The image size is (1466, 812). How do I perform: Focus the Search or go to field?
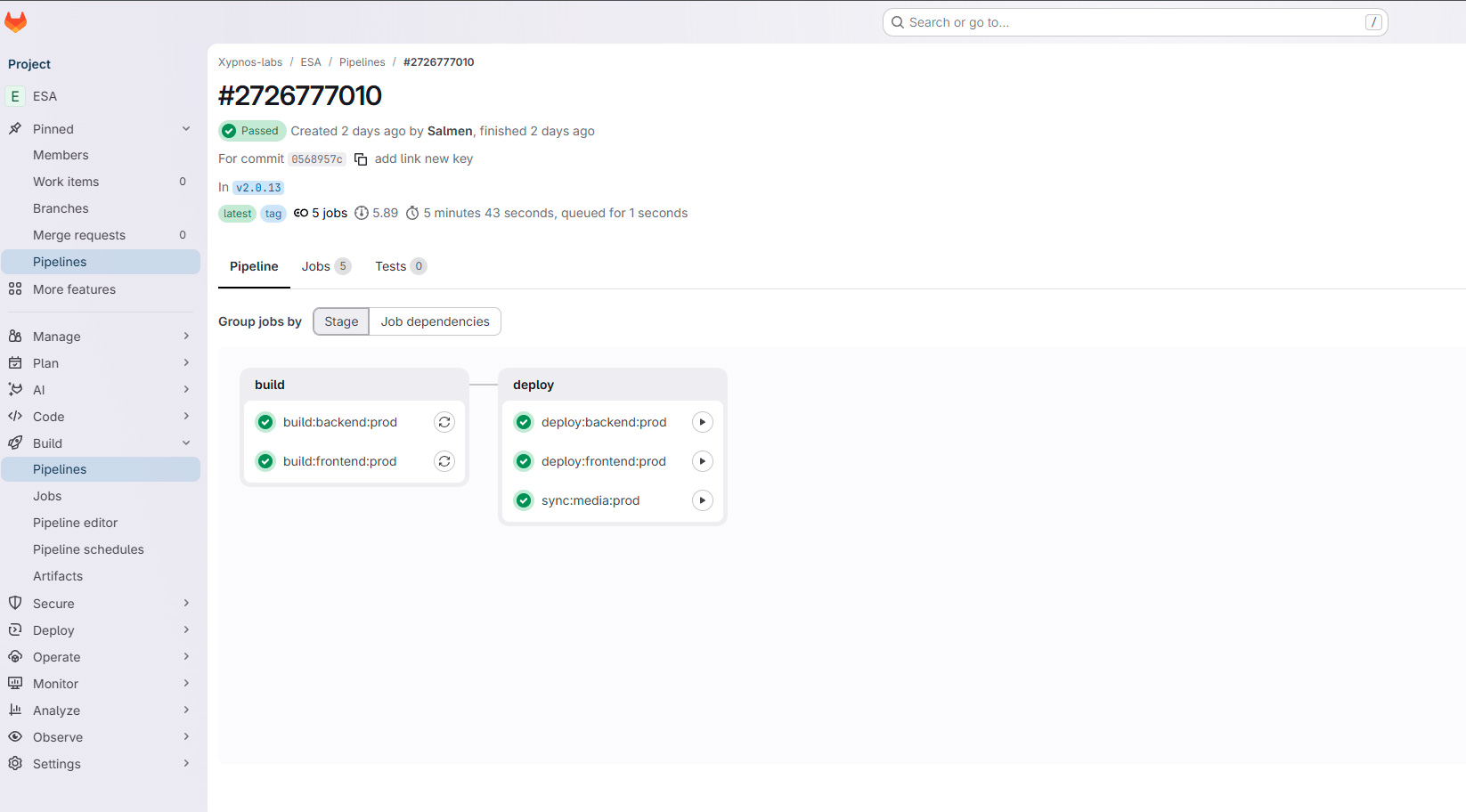(x=1135, y=22)
